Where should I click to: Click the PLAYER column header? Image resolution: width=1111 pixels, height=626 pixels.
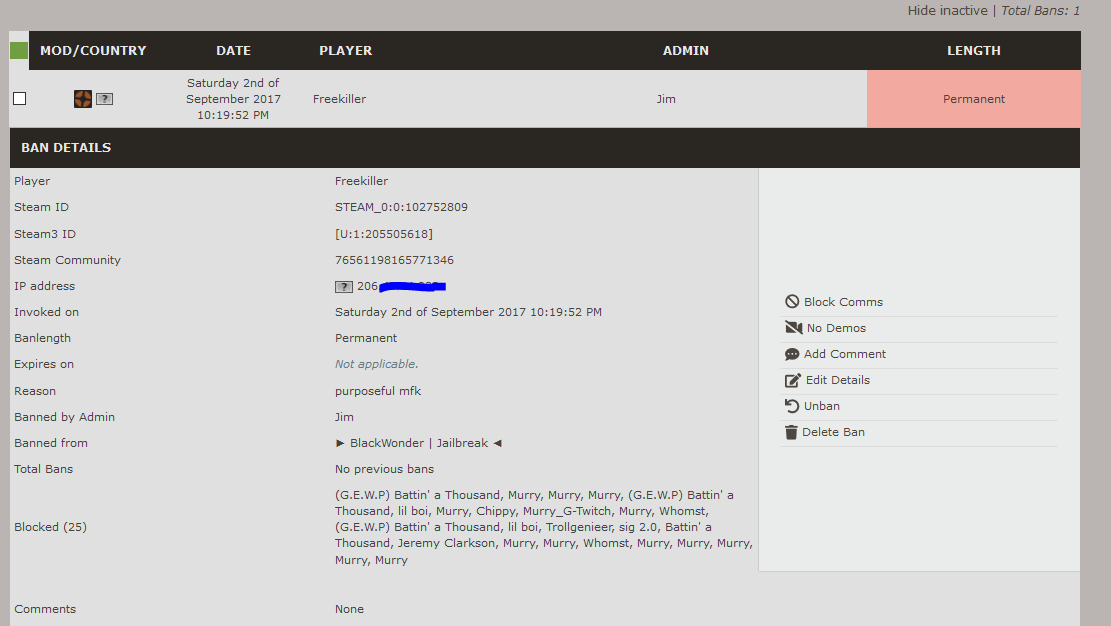click(345, 50)
